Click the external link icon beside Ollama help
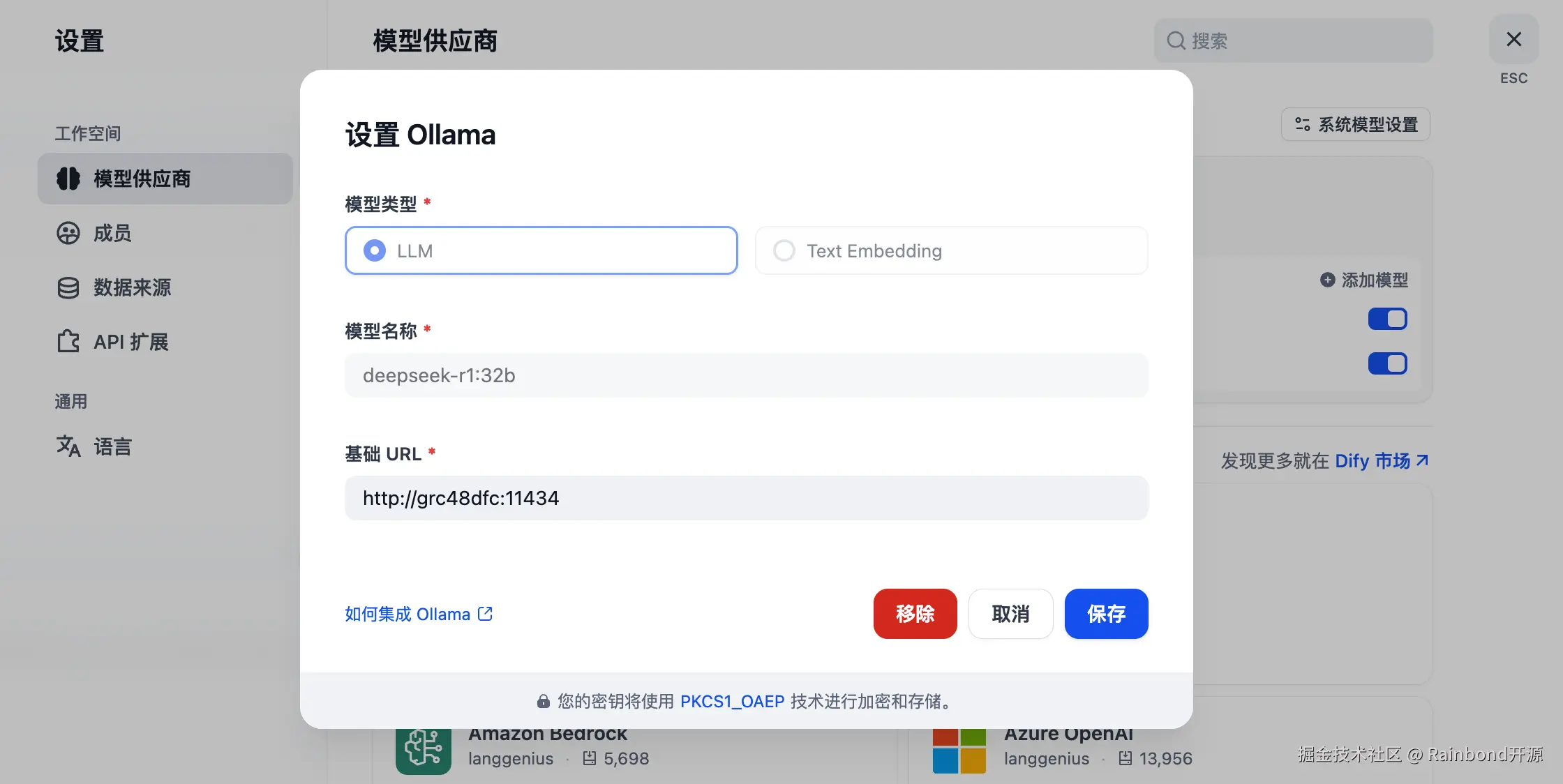Viewport: 1563px width, 784px height. [x=485, y=614]
